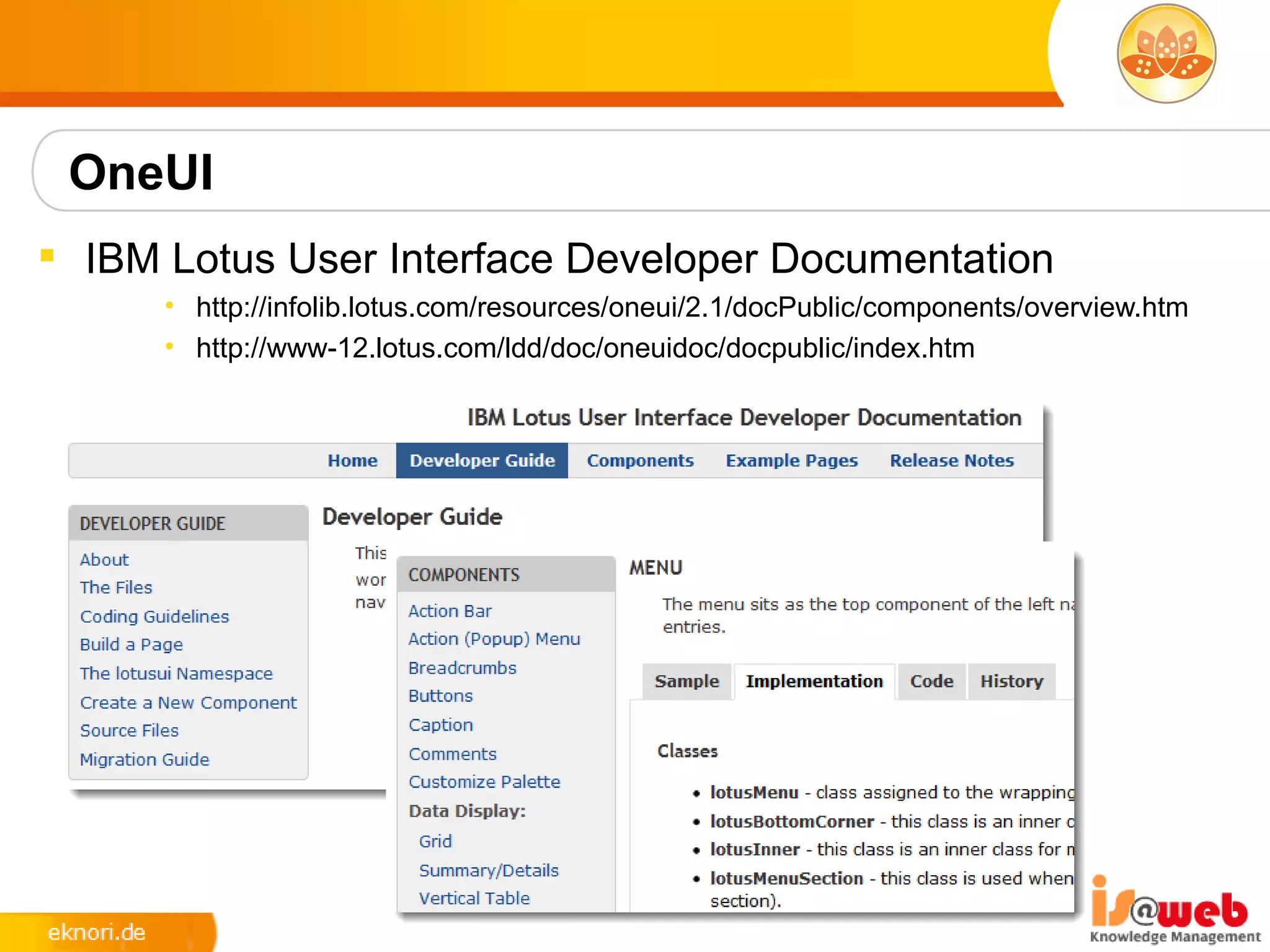This screenshot has height=952, width=1270.
Task: Click the COMPONENTS panel header
Action: point(506,575)
